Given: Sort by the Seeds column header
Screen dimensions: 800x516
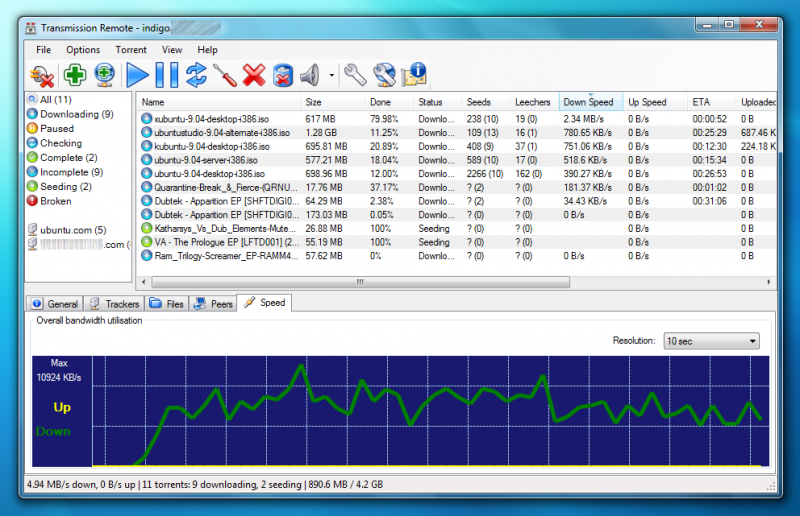Looking at the screenshot, I should click(486, 102).
